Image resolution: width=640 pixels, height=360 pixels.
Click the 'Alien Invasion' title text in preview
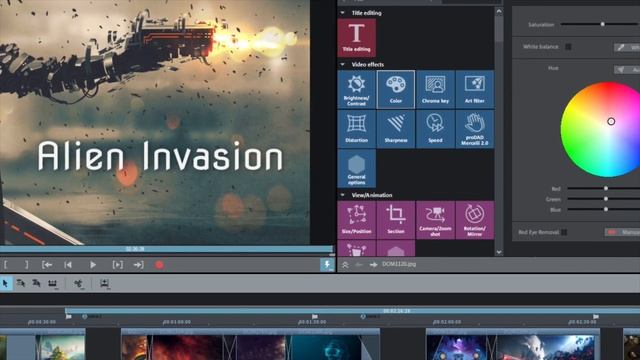tap(160, 156)
